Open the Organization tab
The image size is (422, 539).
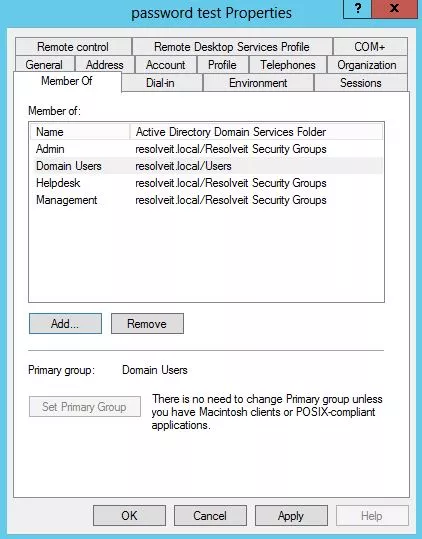[x=367, y=65]
